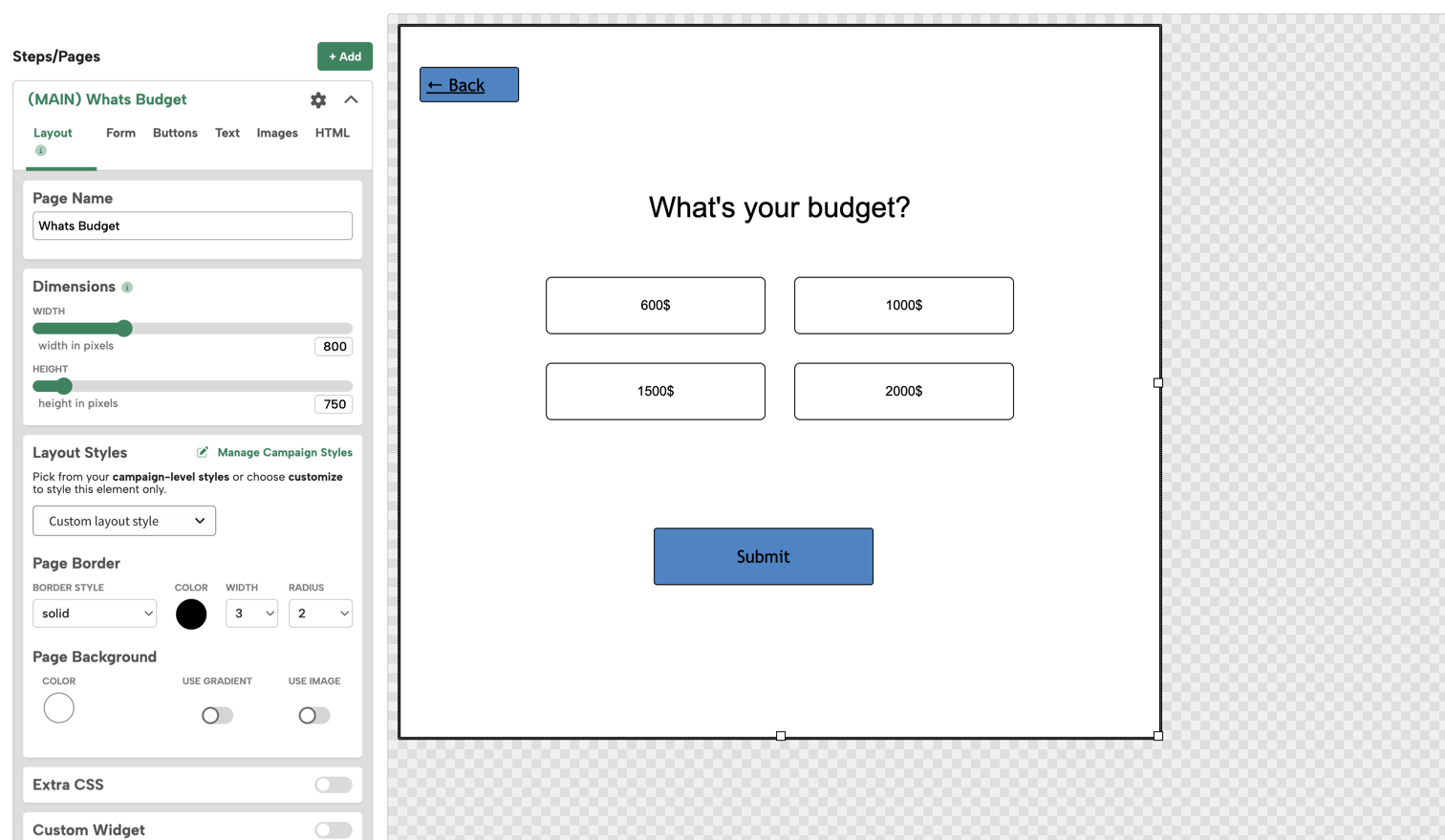Click the Dimensions info icon
Image resolution: width=1445 pixels, height=840 pixels.
point(127,288)
